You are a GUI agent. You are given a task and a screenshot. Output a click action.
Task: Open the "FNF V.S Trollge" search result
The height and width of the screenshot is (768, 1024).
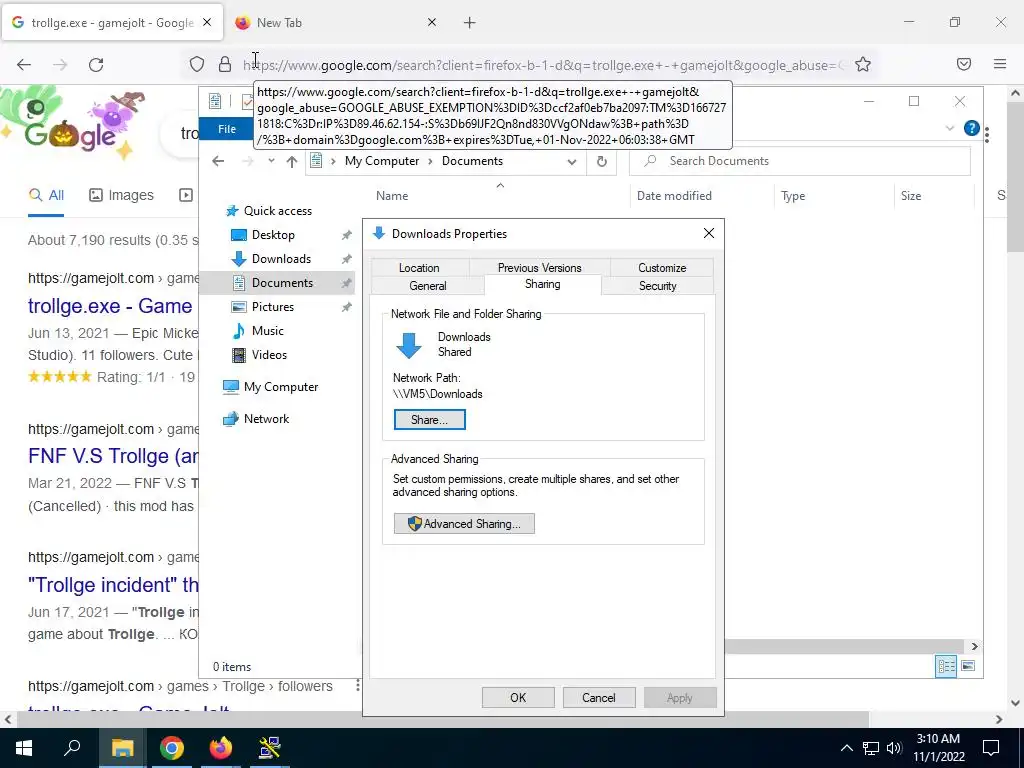[112, 456]
